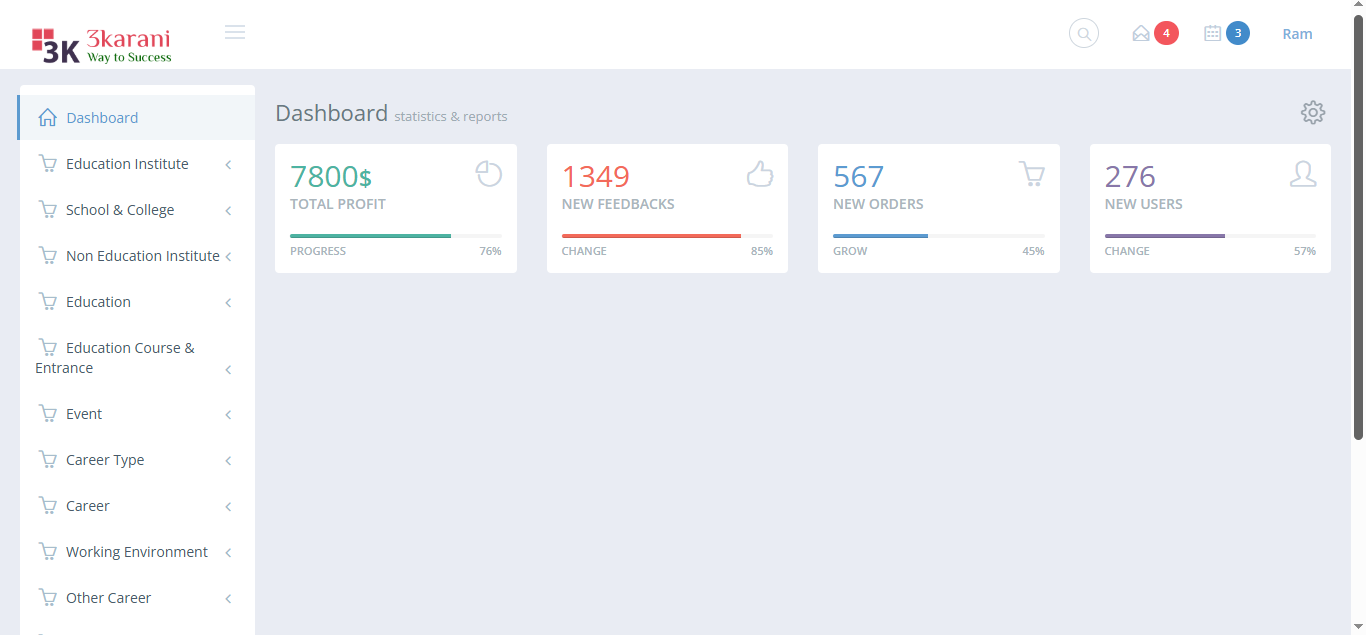Viewport: 1366px width, 635px height.
Task: Click the search magnifier icon
Action: pyautogui.click(x=1084, y=34)
